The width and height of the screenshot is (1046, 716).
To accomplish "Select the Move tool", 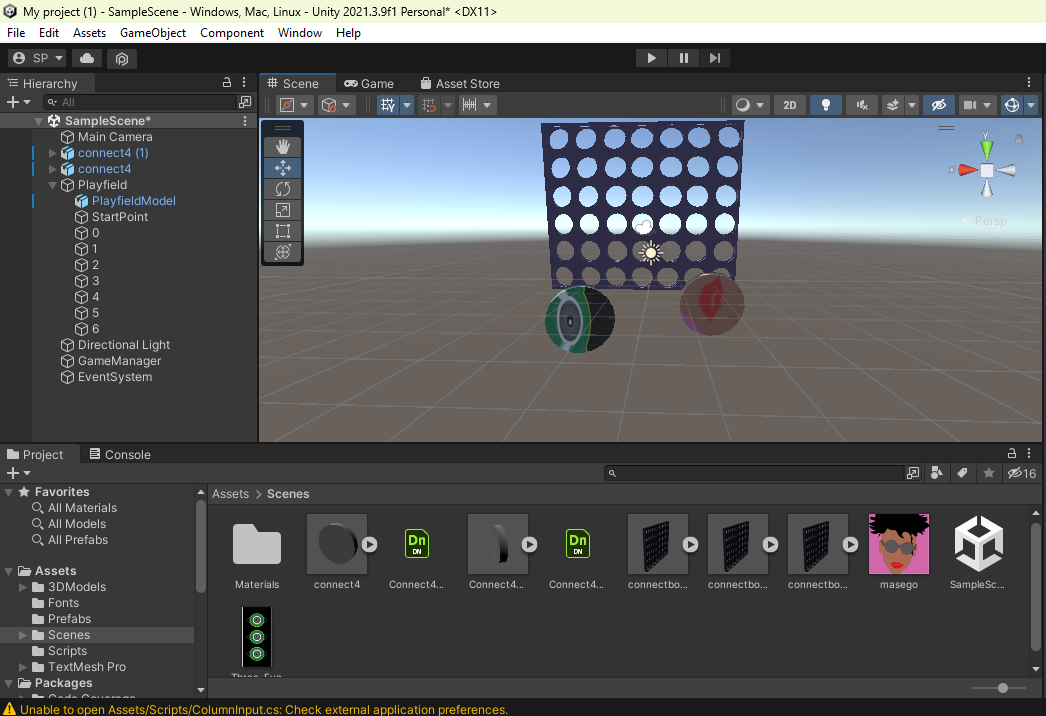I will tap(283, 168).
